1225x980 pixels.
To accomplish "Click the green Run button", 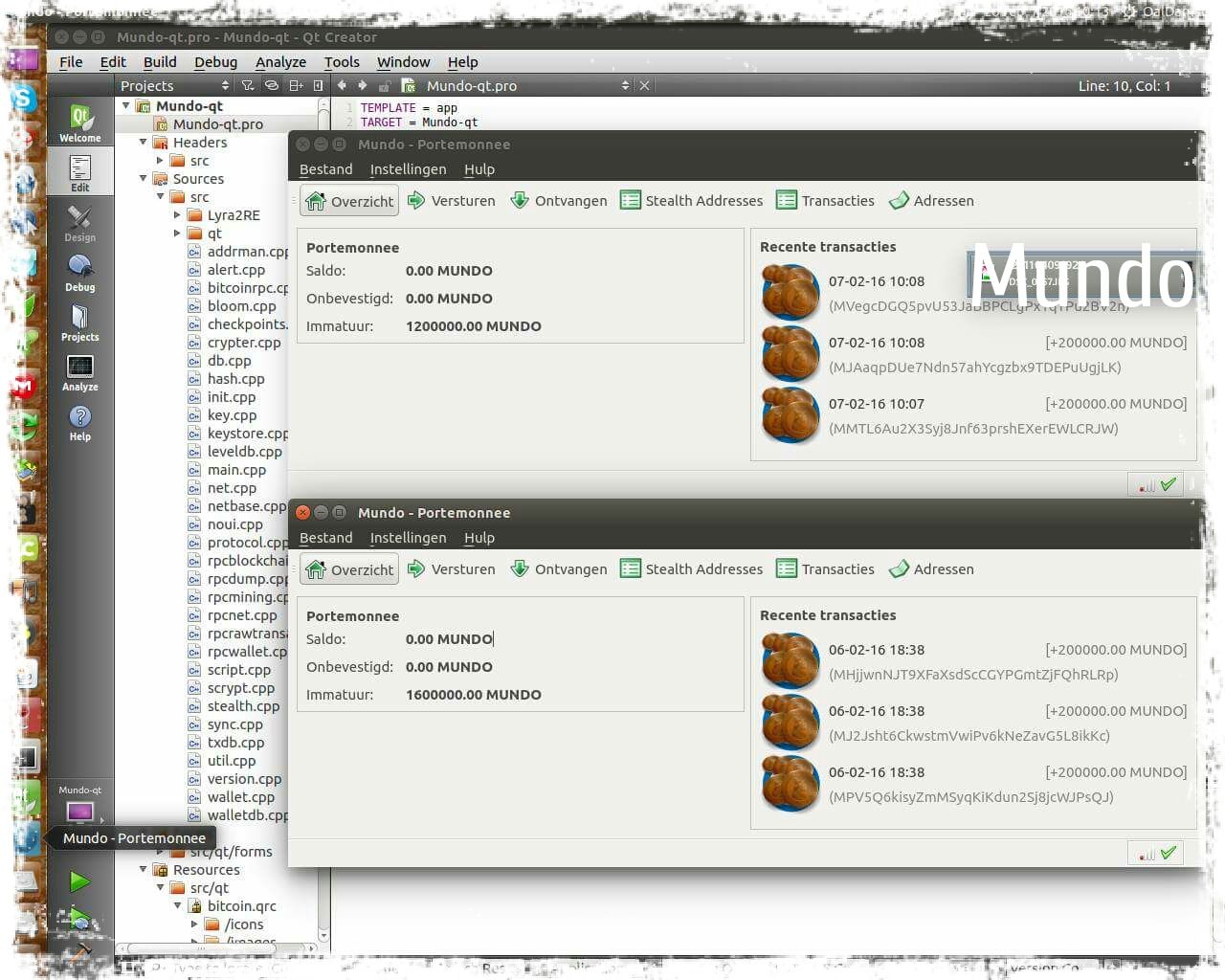I will pyautogui.click(x=80, y=881).
